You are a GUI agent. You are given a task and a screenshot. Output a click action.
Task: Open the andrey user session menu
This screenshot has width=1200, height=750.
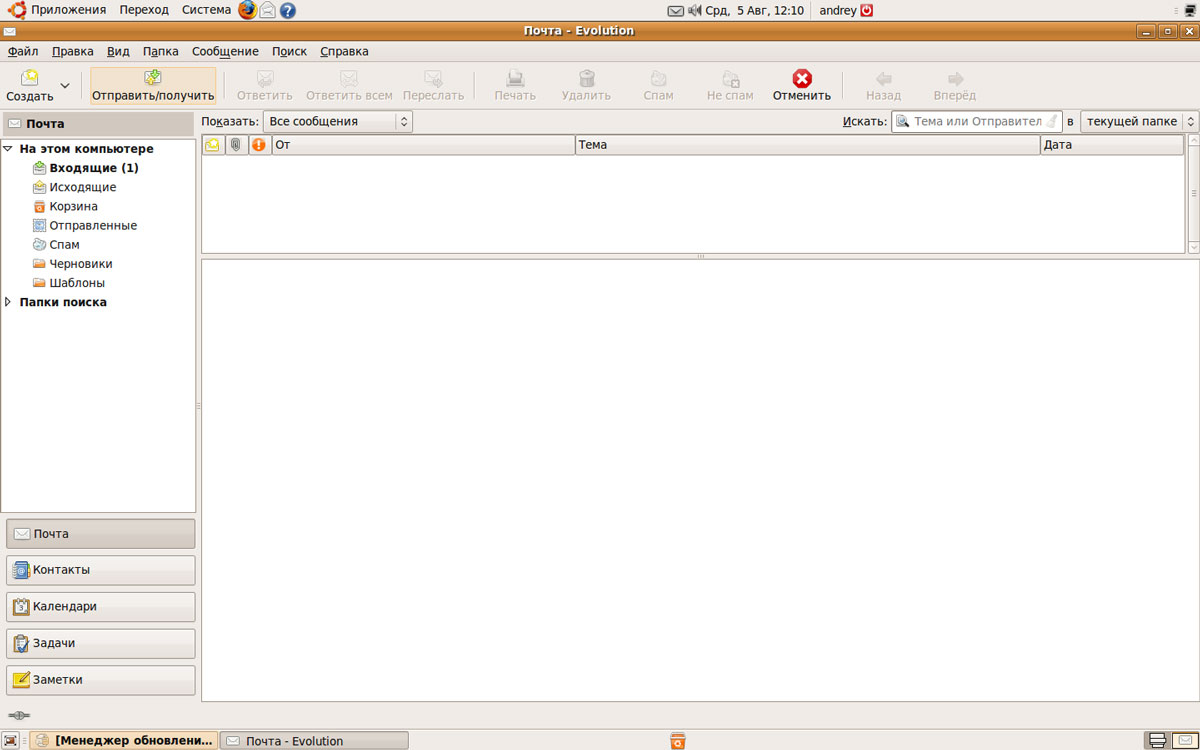[846, 10]
